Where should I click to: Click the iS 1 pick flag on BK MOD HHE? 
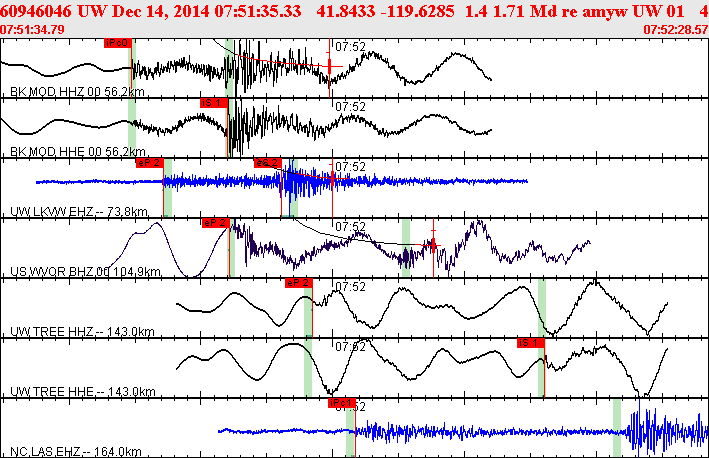(214, 103)
